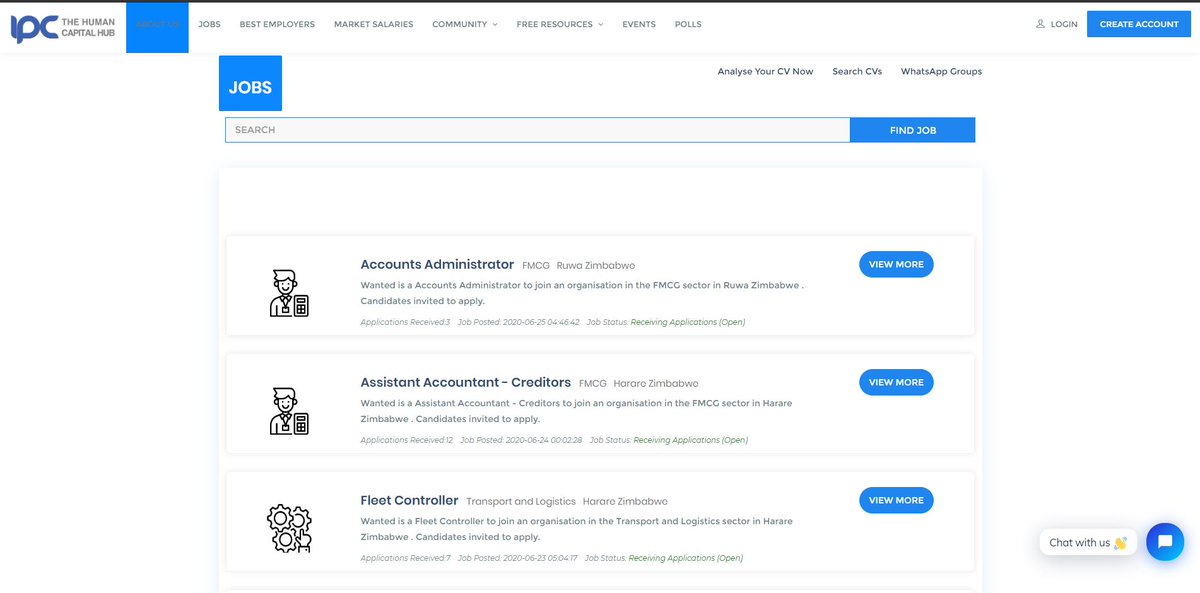Click 'Harare Zimbabwe' beside Fleet Controller

pos(625,502)
